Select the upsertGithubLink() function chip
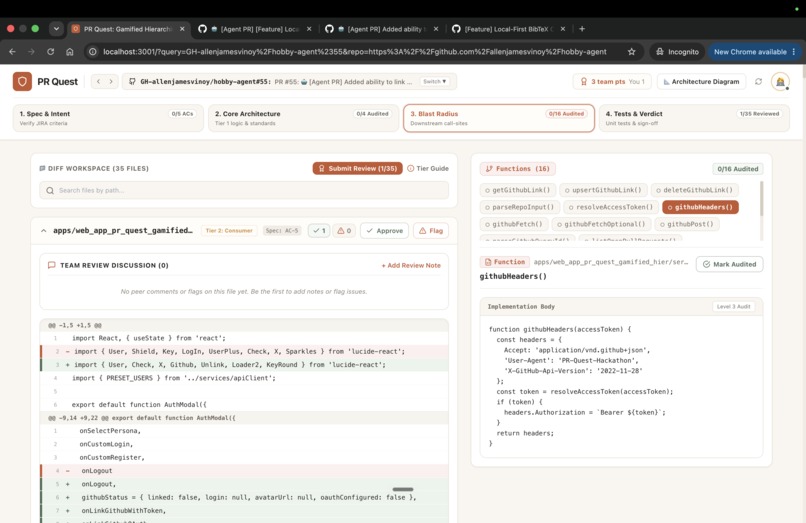Viewport: 806px width, 523px height. pos(603,190)
